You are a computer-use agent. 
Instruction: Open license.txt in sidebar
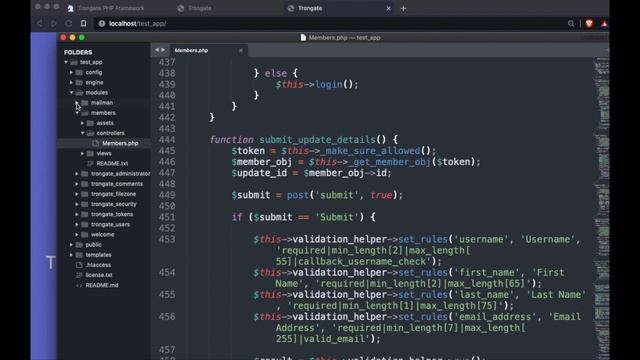99,275
